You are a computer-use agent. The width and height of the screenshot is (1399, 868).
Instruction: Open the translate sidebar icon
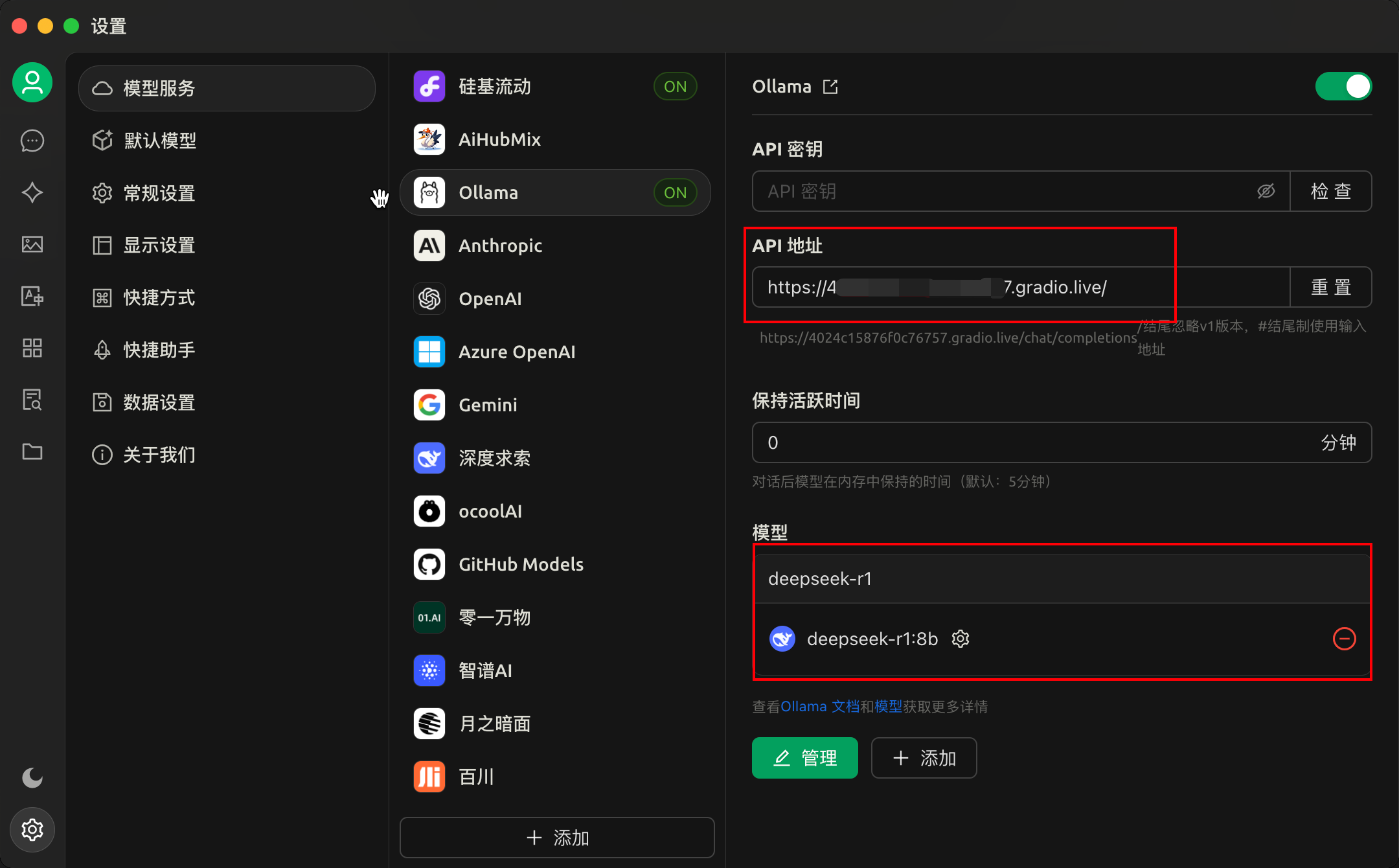[x=32, y=296]
